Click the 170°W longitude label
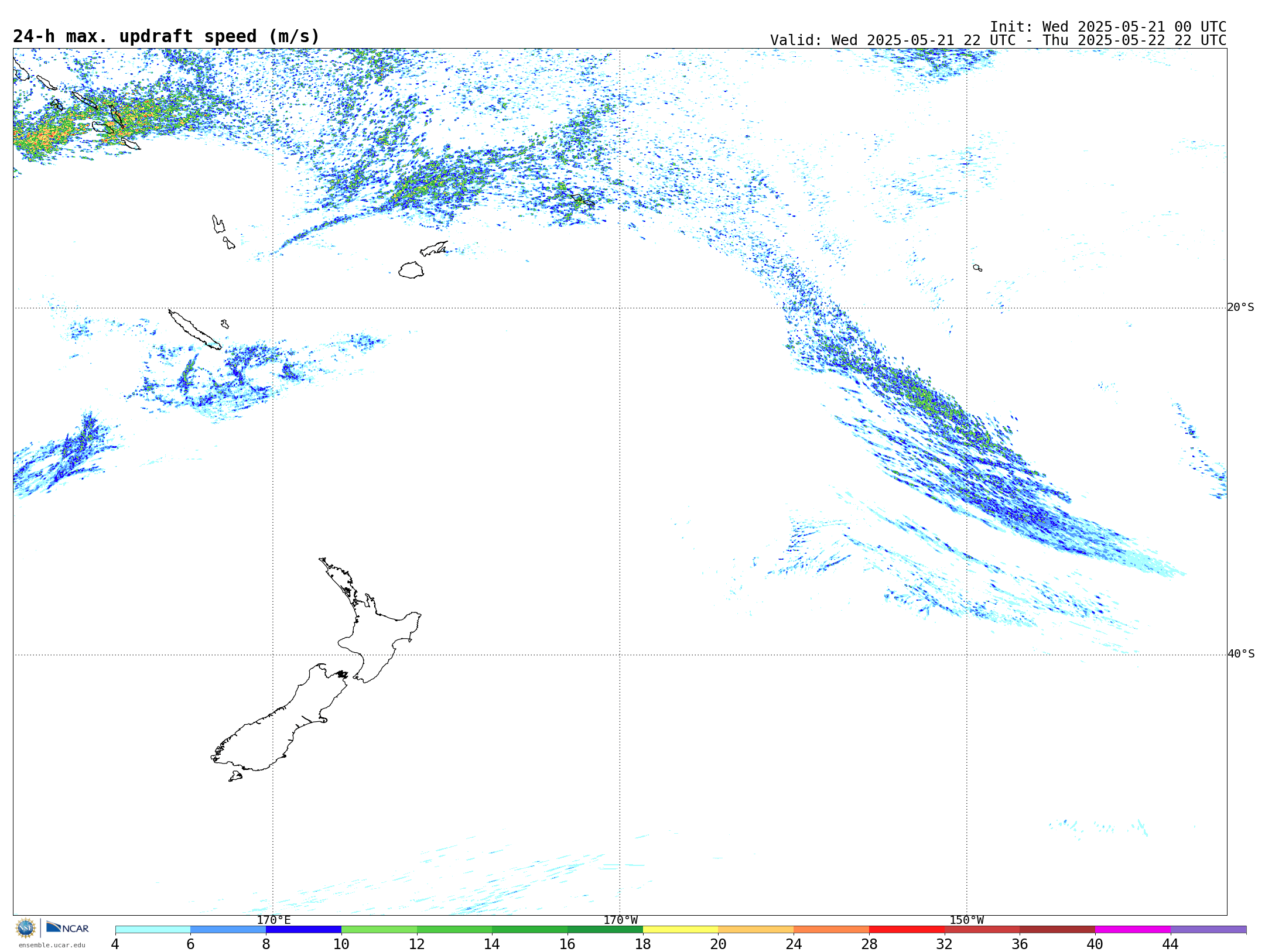 [620, 920]
